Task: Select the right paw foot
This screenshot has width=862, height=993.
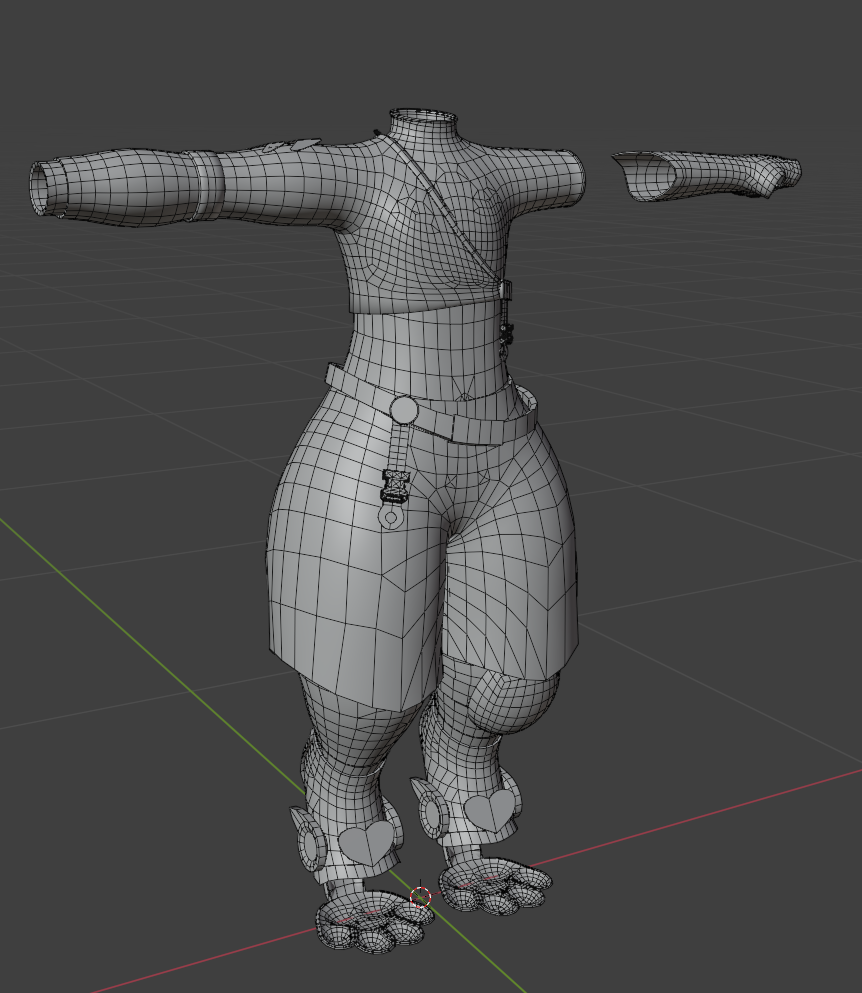Action: tap(497, 887)
